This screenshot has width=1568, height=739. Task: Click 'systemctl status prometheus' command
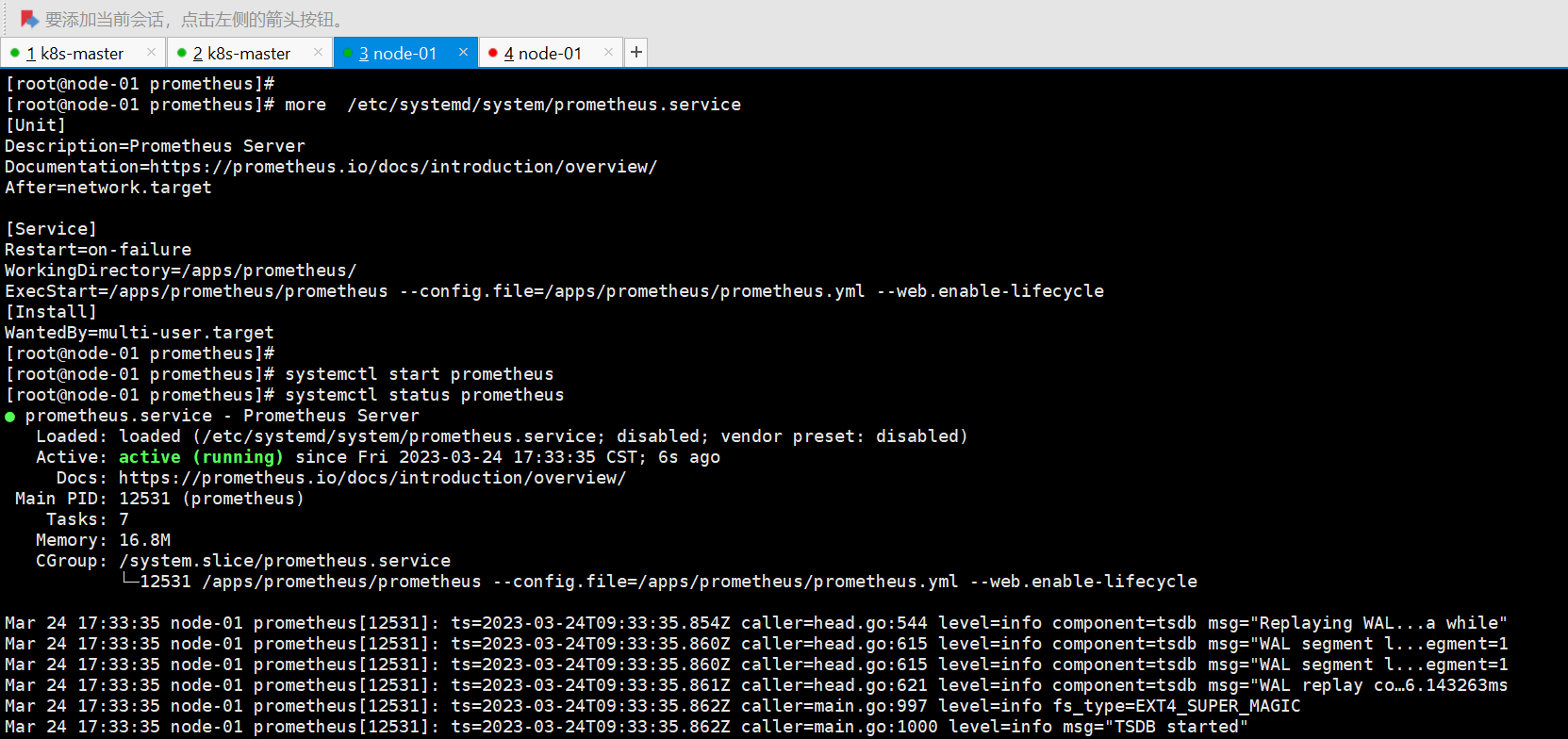424,395
